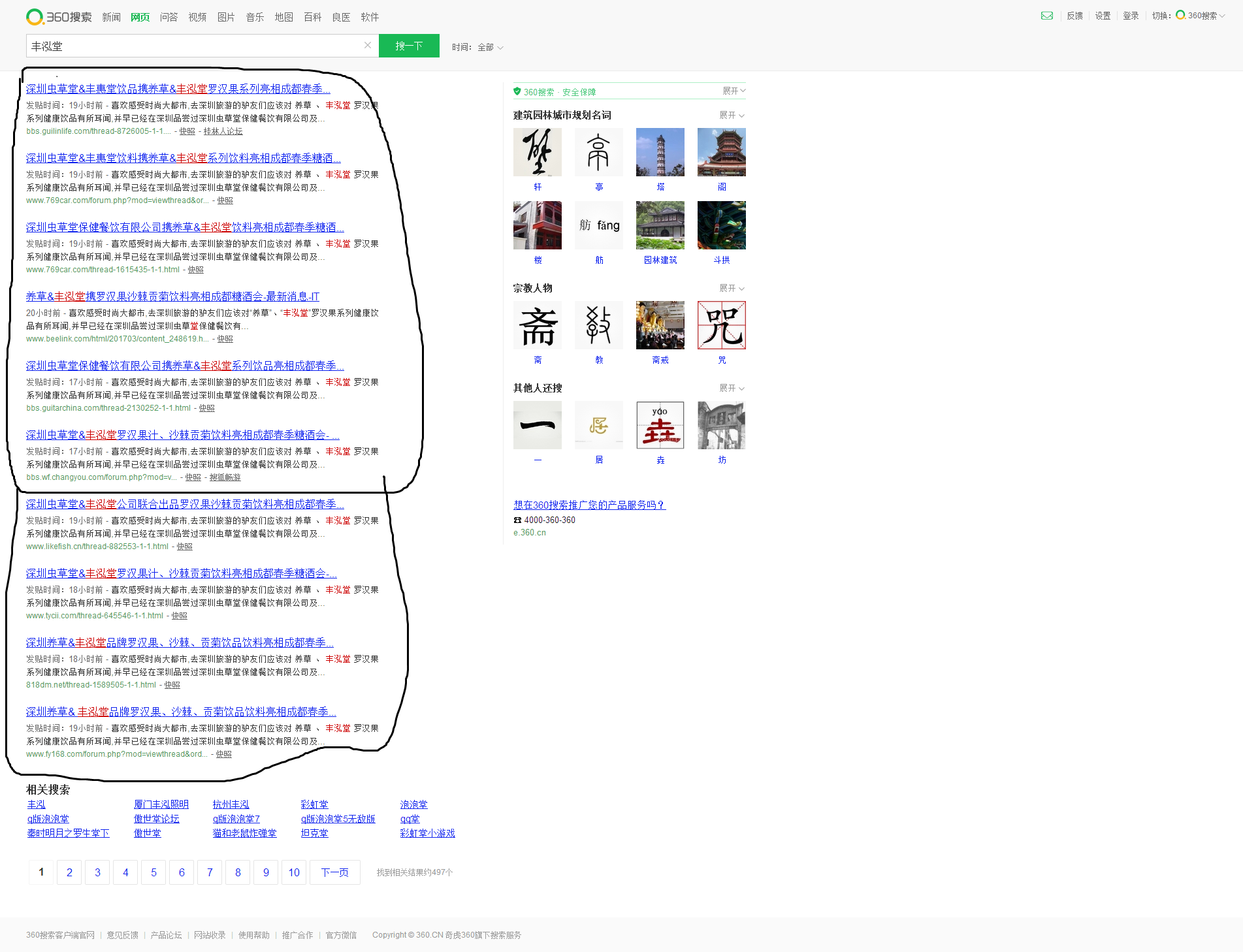Open the 官方微信 footer link
Viewport: 1243px width, 952px height.
tap(341, 935)
